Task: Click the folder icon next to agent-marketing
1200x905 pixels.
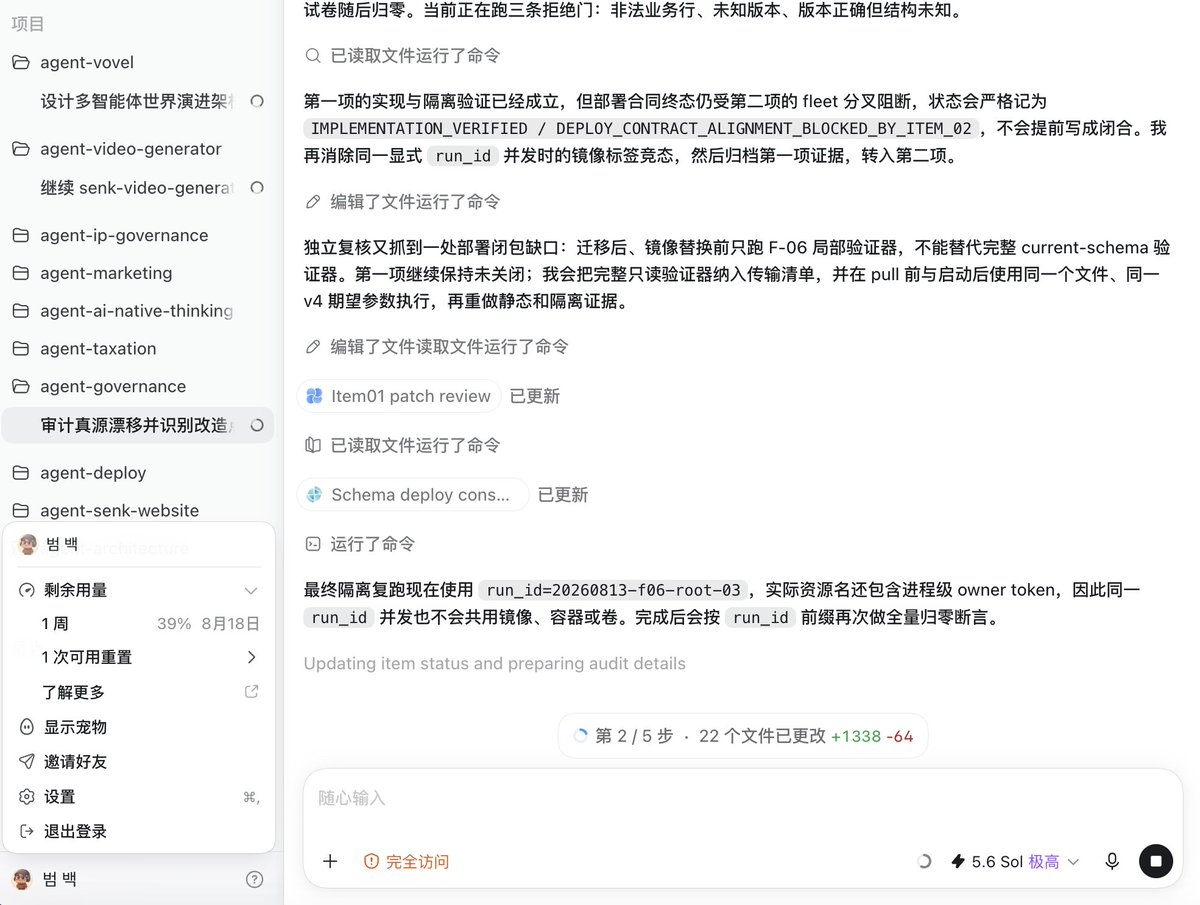Action: point(20,273)
